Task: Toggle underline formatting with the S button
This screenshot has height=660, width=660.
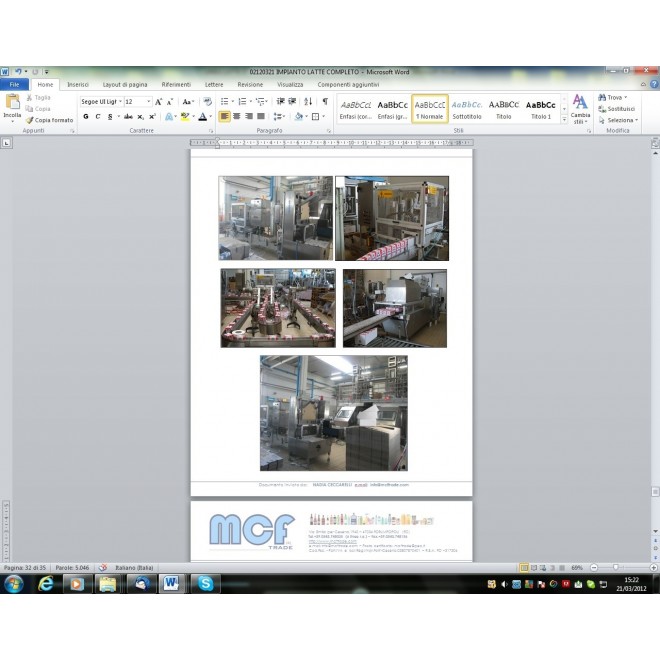Action: coord(110,116)
